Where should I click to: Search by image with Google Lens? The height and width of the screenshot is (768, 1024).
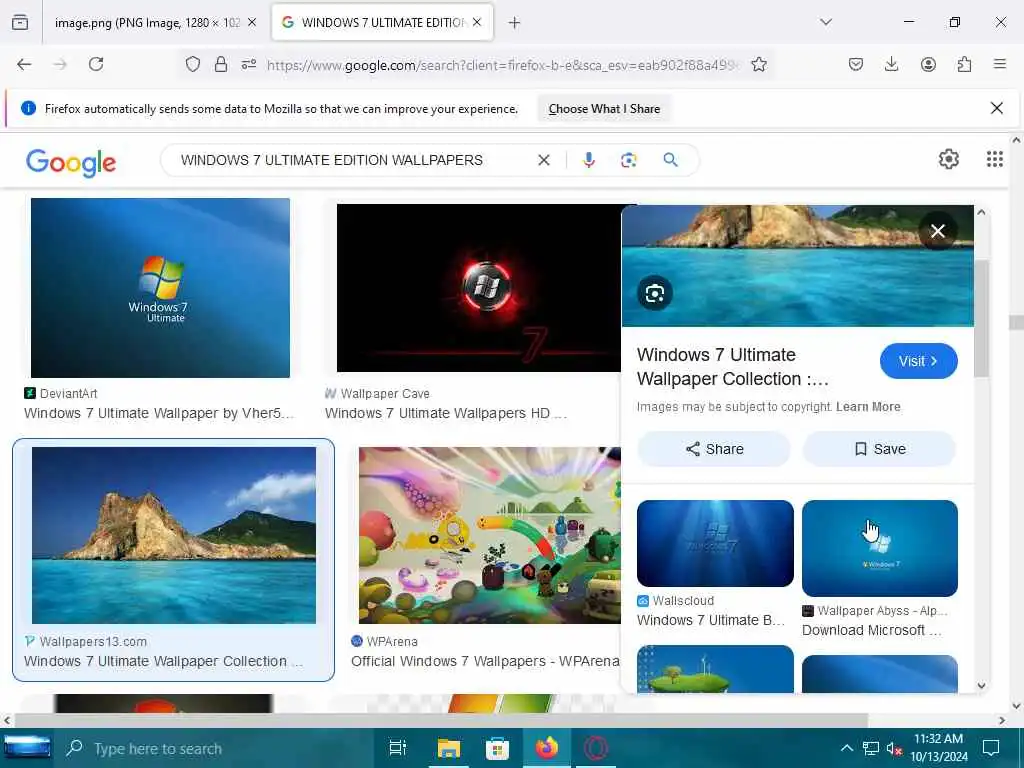[x=628, y=160]
